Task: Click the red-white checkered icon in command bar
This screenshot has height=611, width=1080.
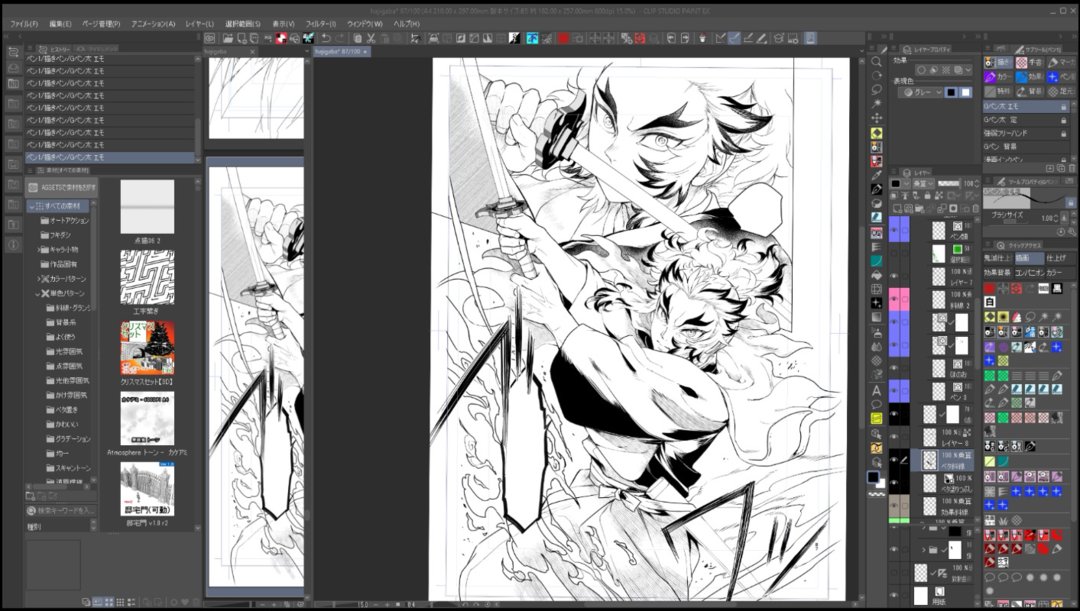Action: (281, 39)
